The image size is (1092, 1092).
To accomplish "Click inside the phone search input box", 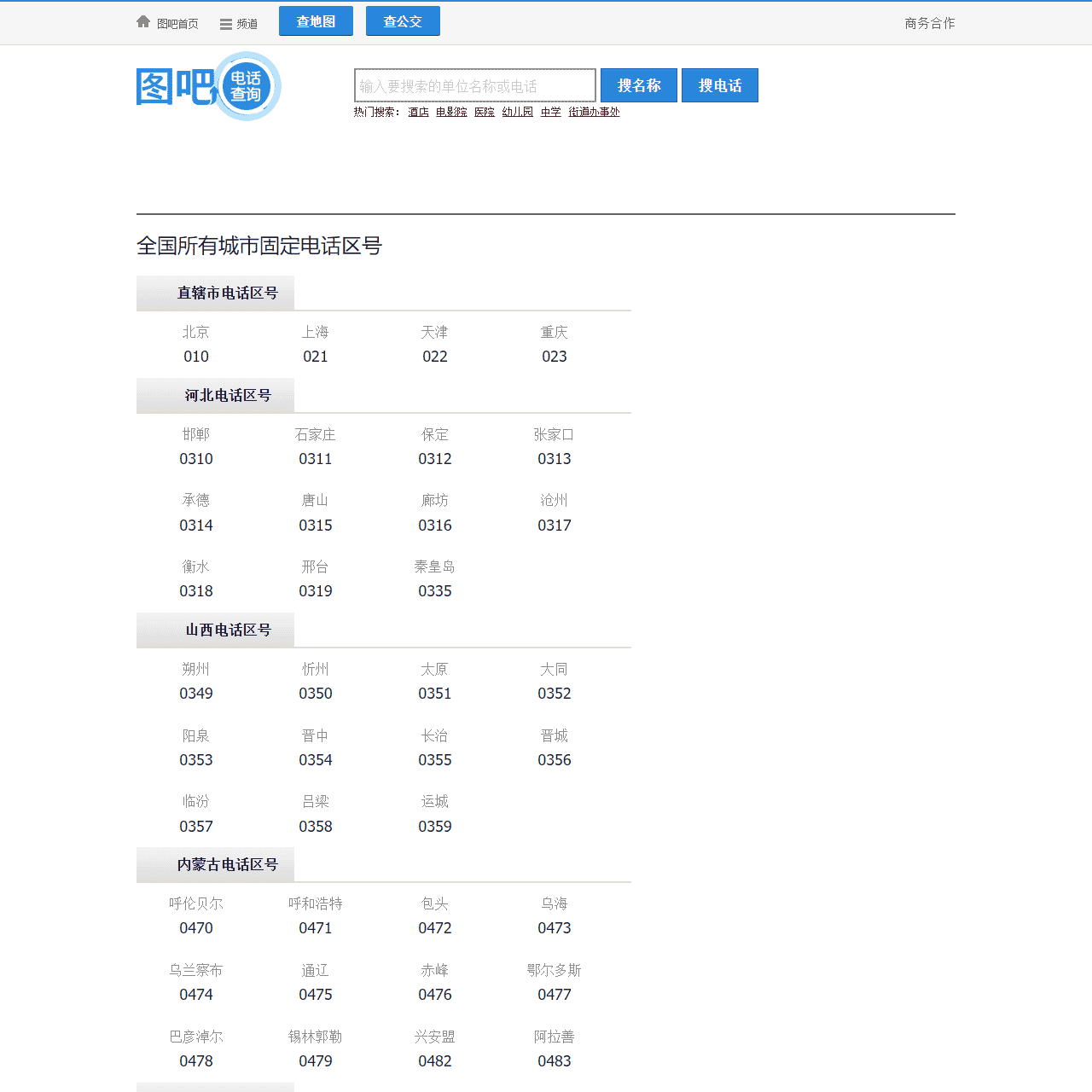I will click(474, 84).
